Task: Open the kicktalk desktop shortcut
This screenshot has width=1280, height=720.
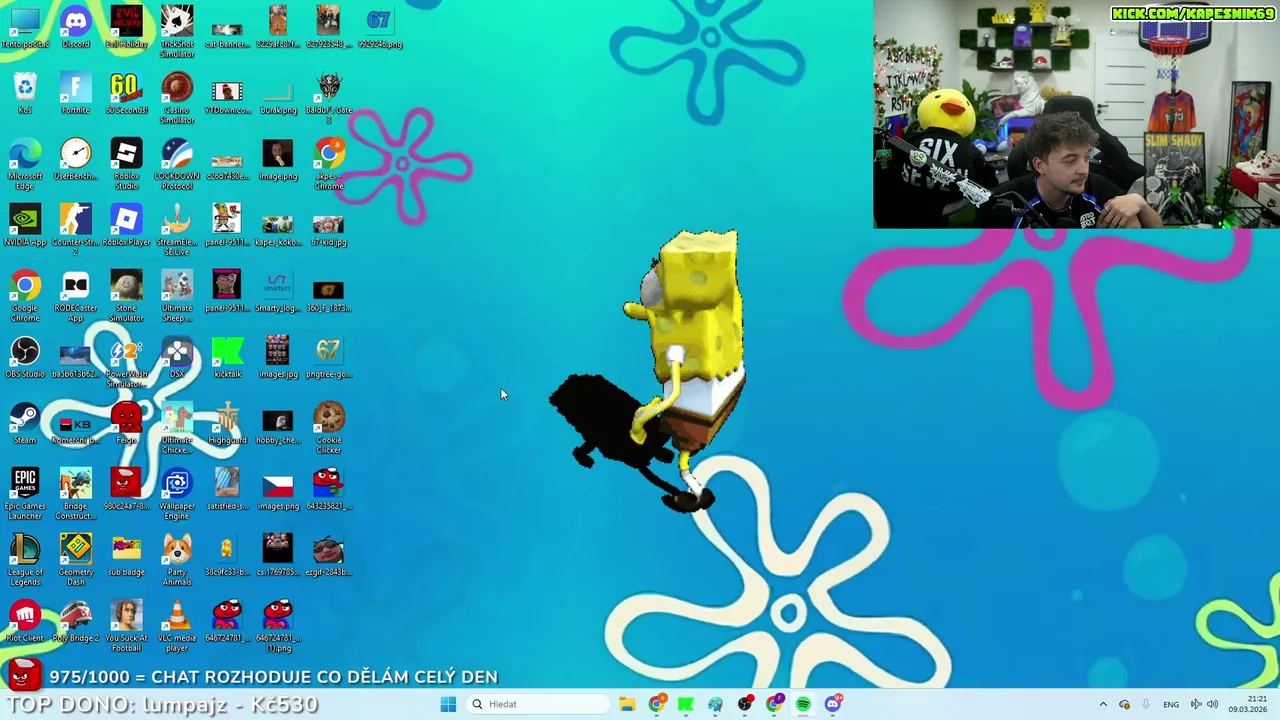Action: pos(227,357)
